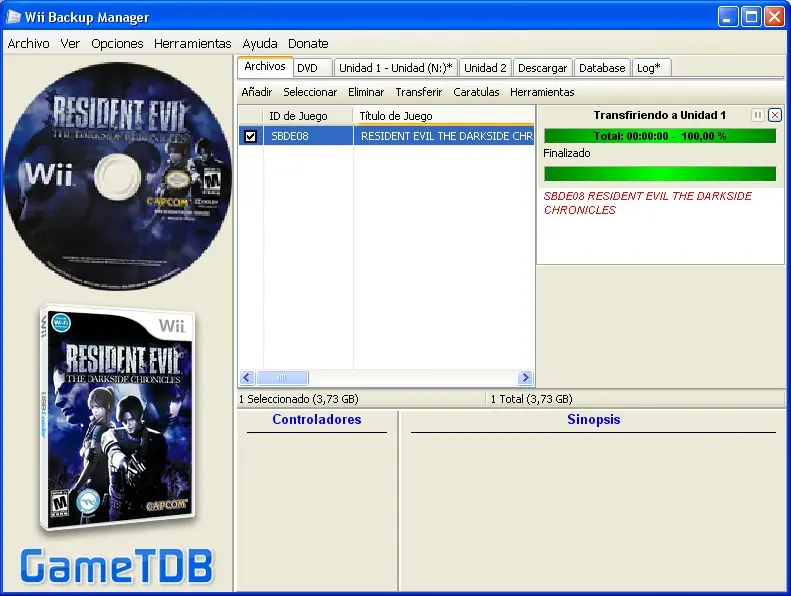Open the Opciones menu
The image size is (791, 596).
coord(117,44)
